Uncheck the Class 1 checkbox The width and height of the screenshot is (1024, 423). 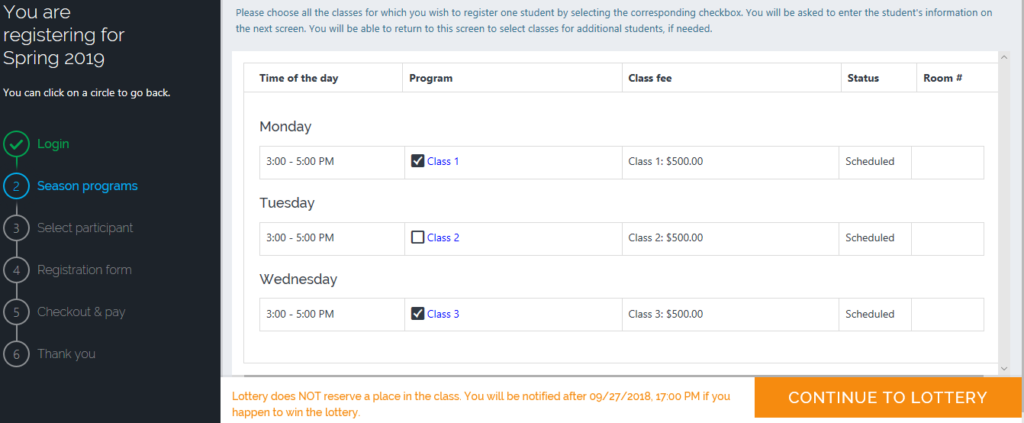(418, 161)
